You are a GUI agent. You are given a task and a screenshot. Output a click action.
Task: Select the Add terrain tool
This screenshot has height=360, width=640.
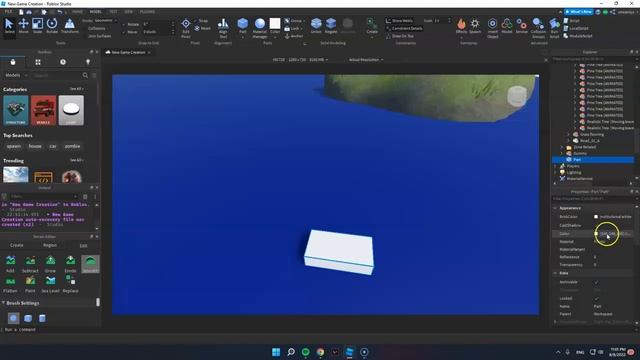[x=10, y=264]
